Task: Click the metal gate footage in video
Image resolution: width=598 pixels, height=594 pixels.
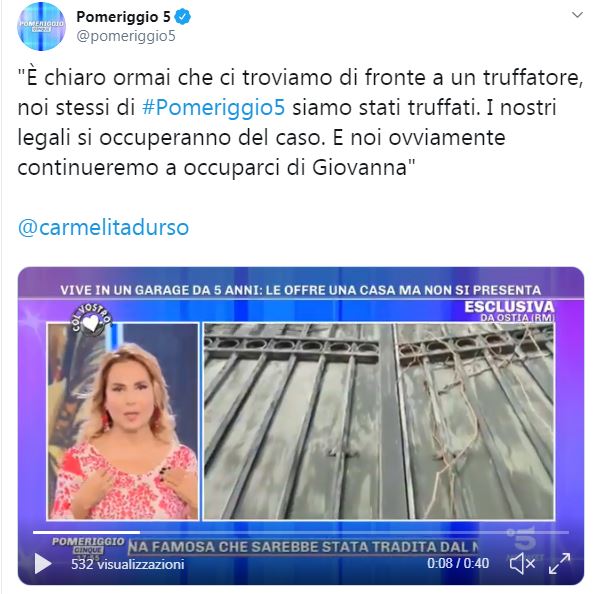Action: 378,421
